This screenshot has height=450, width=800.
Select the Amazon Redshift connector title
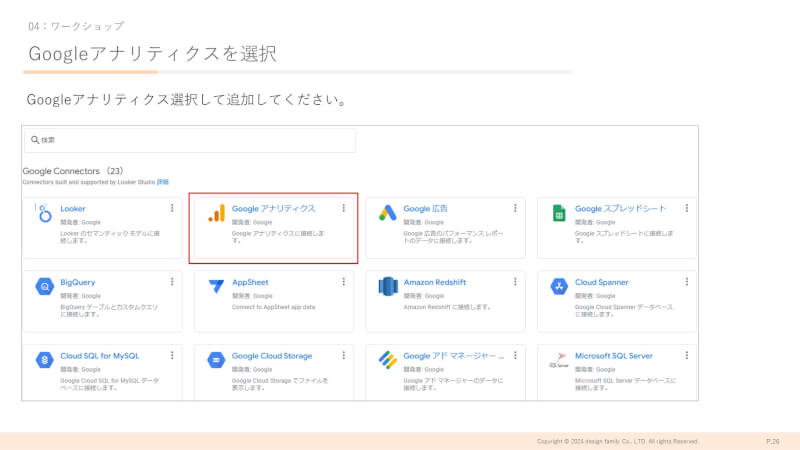click(x=435, y=282)
